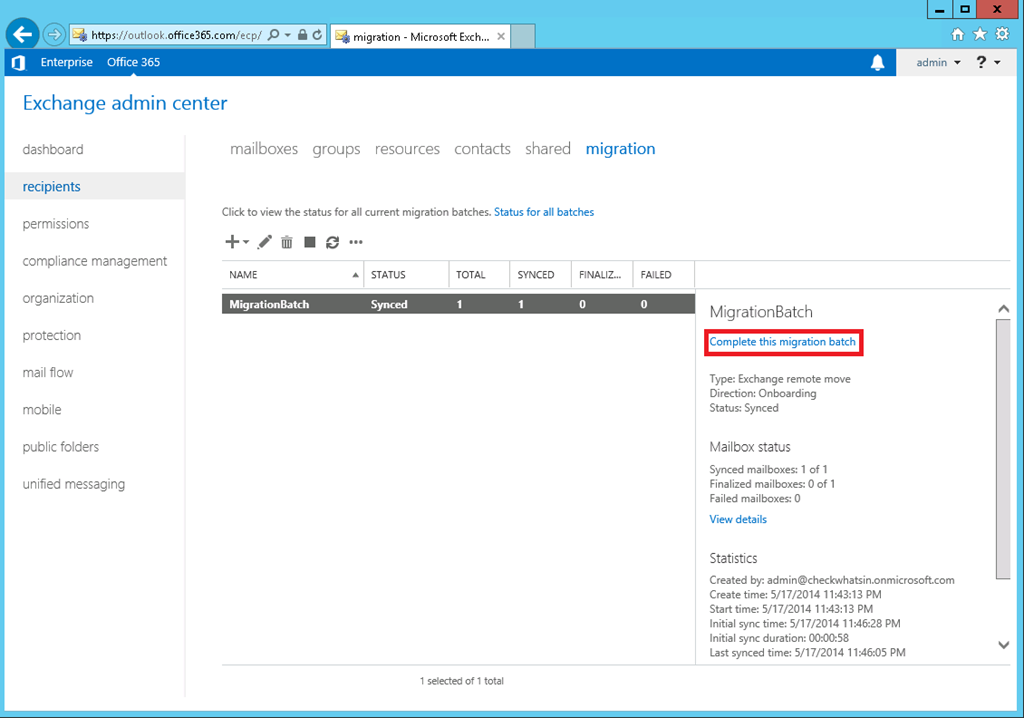Image resolution: width=1024 pixels, height=718 pixels.
Task: Open browser favorites star icon
Action: (980, 34)
